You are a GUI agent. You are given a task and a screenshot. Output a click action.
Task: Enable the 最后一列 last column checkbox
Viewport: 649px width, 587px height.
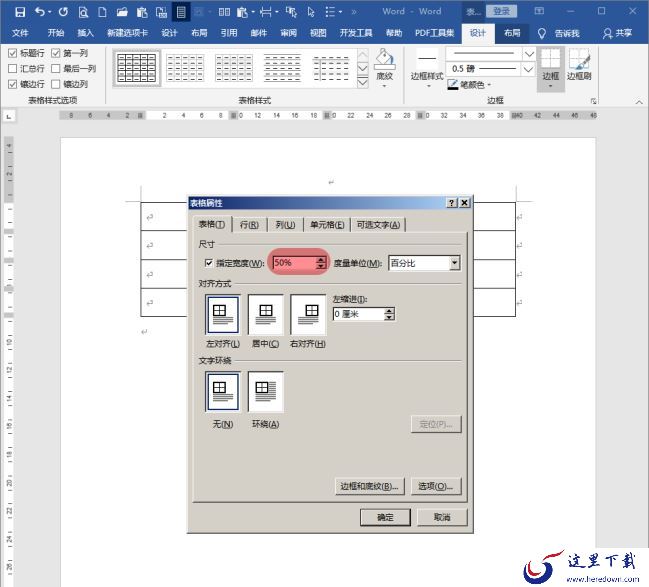[x=56, y=68]
